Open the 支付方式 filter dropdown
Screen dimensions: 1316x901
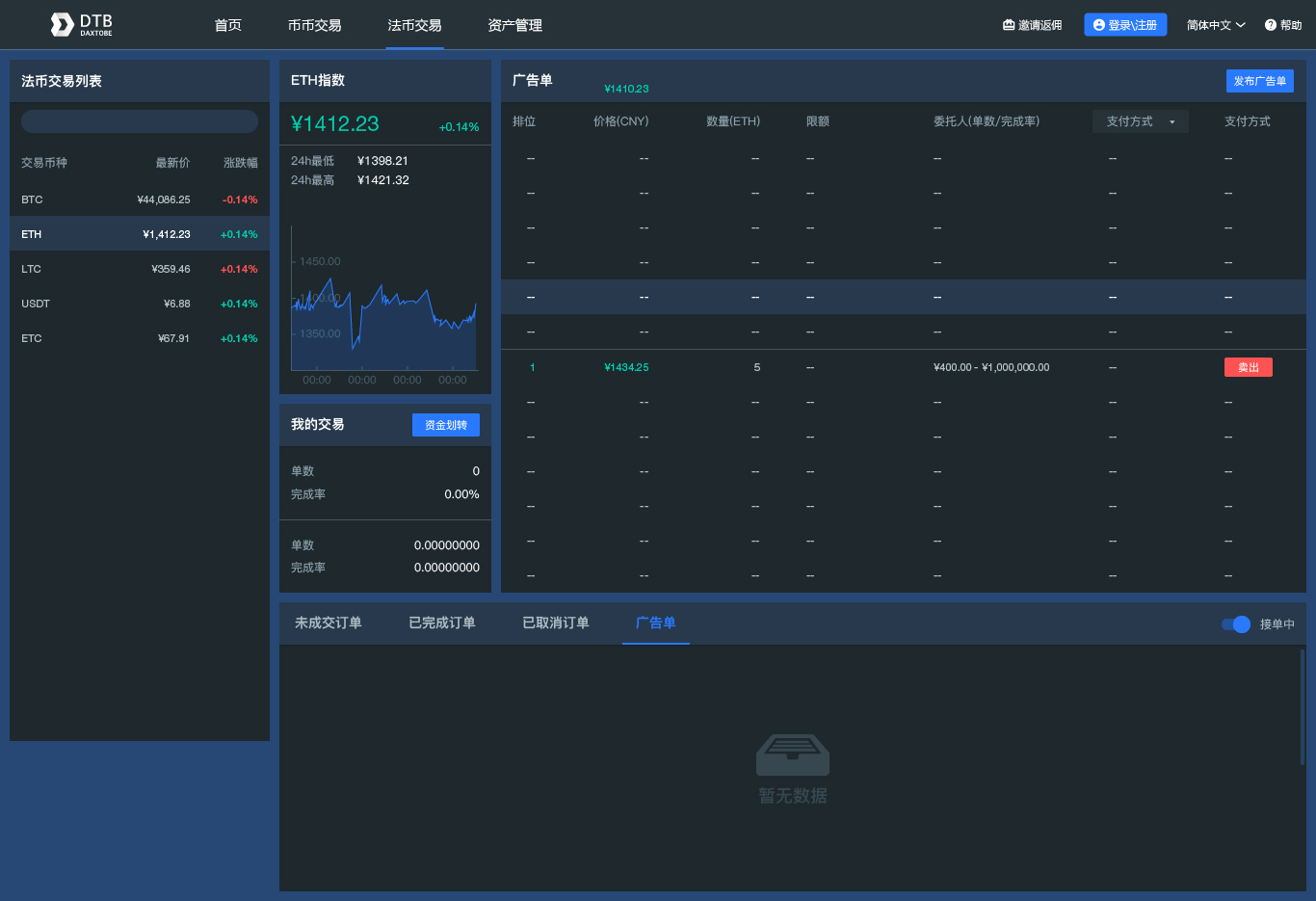[1141, 121]
